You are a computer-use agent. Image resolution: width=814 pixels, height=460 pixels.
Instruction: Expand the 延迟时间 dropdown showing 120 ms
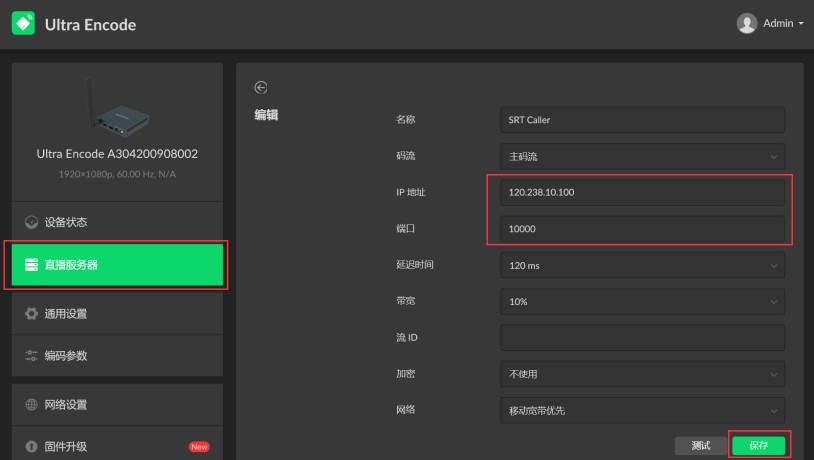point(641,265)
